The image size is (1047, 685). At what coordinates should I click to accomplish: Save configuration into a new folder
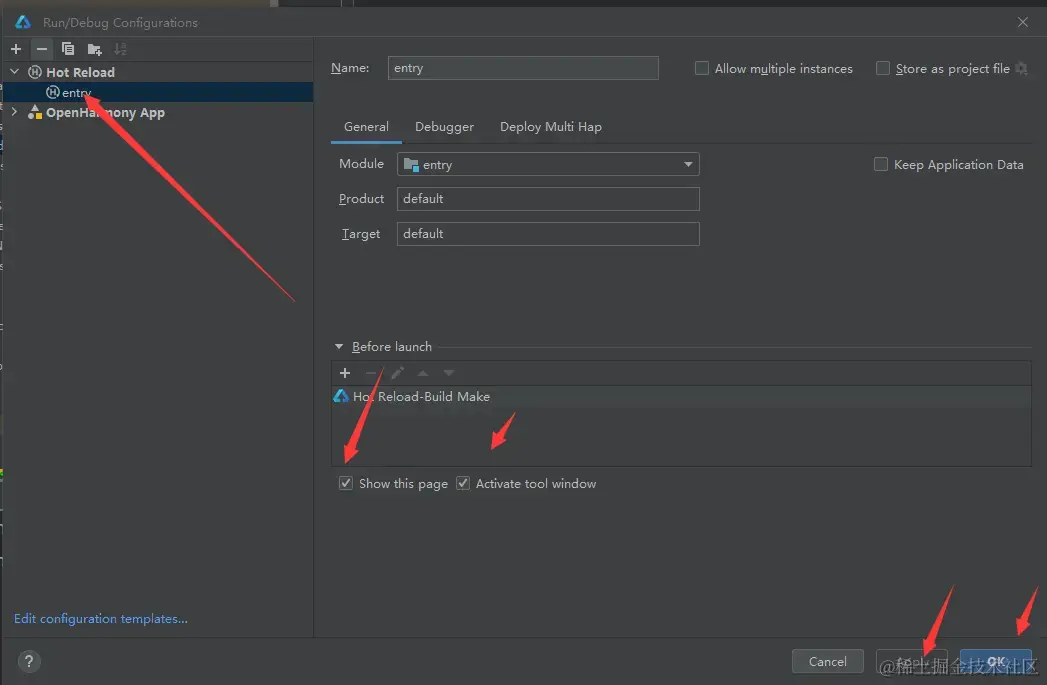click(x=94, y=49)
